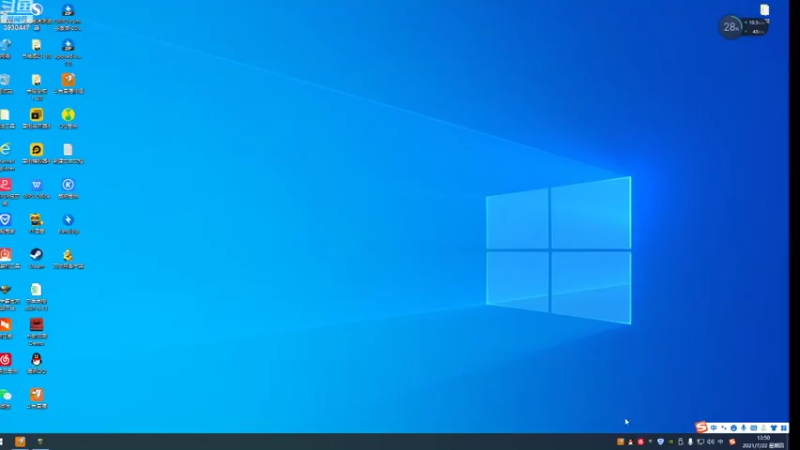Image resolution: width=800 pixels, height=450 pixels.
Task: Open the green document file icon
Action: (x=36, y=289)
